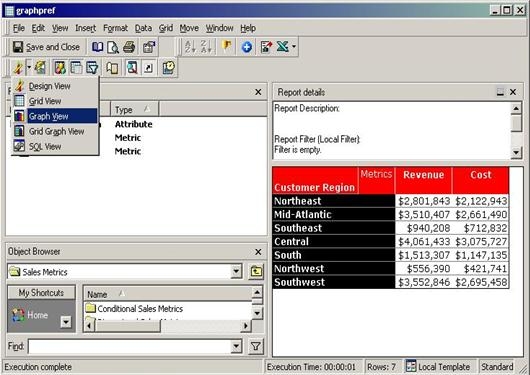Viewport: 530px width, 375px height.
Task: Click the Home shortcut icon
Action: point(30,315)
